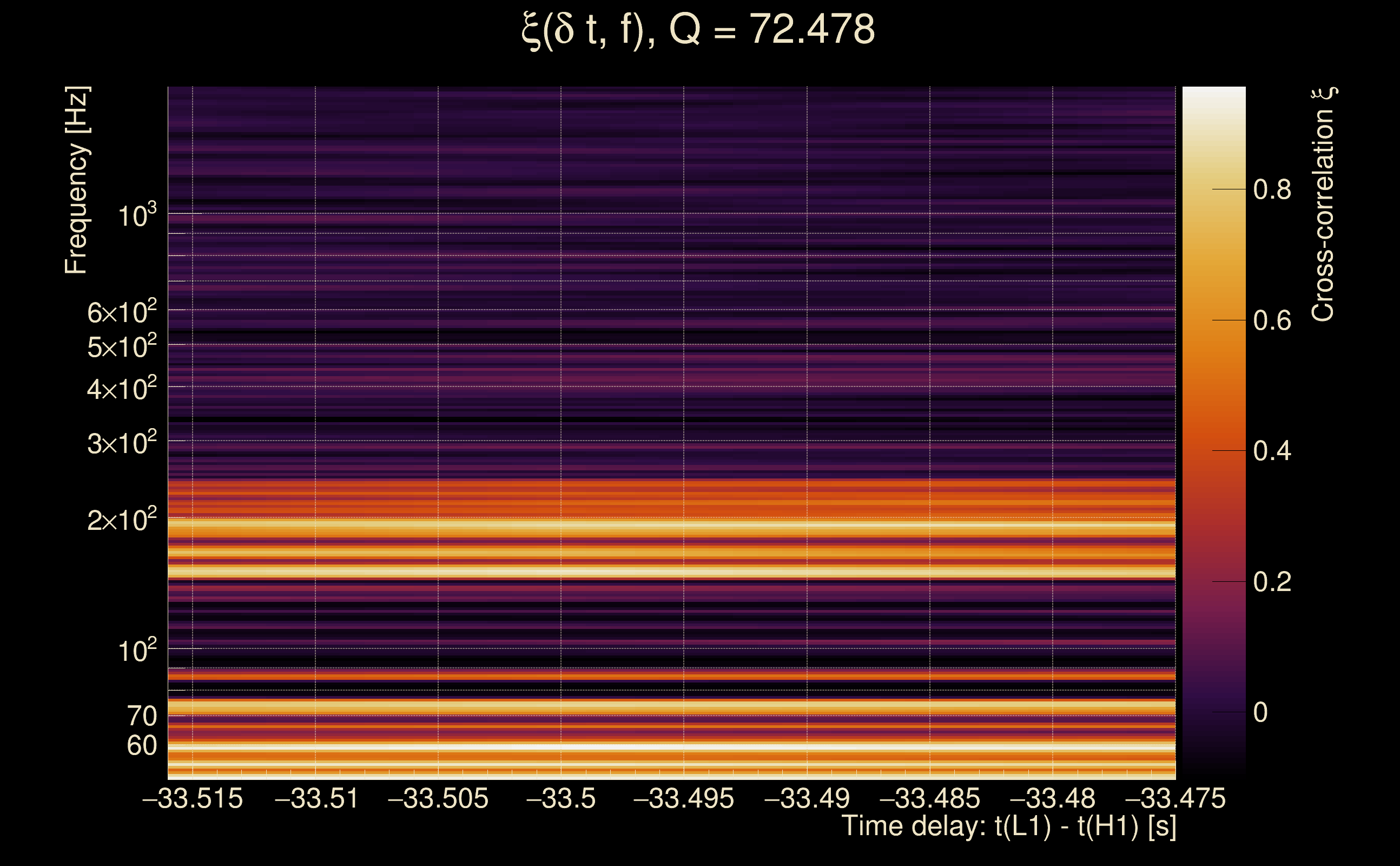Click the 0.8 tick label on colorbar
Screen dimensions: 1400x866
[x=1272, y=189]
